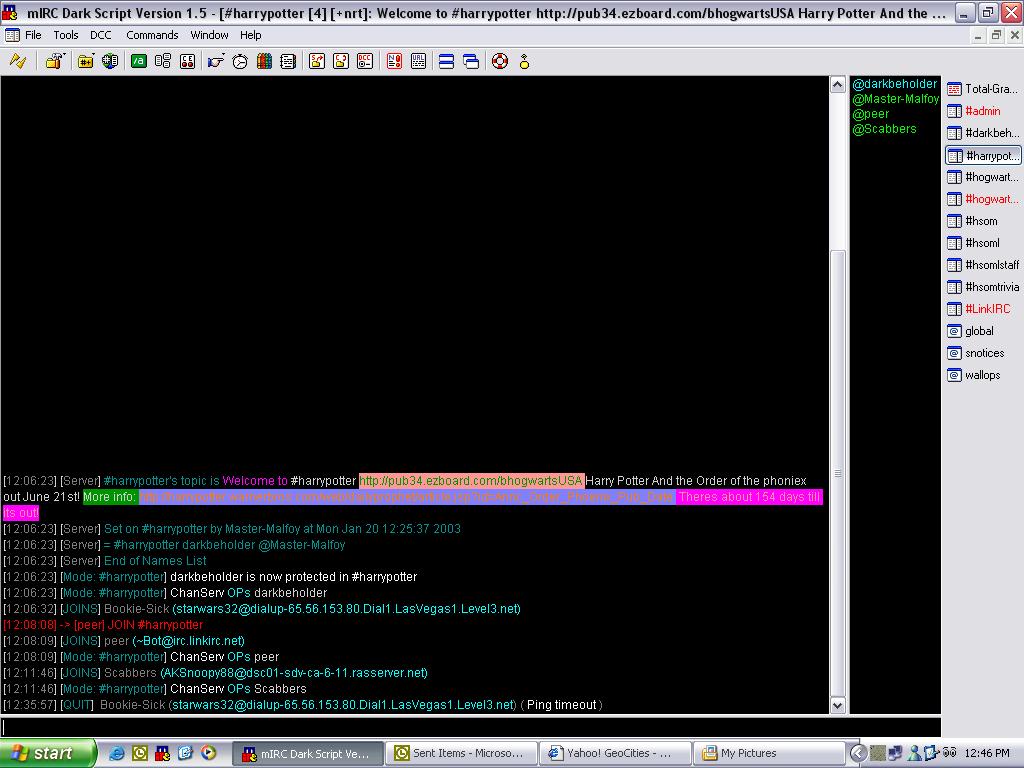Open mIRC Options hammer icon
The height and width of the screenshot is (768, 1024).
pyautogui.click(x=55, y=62)
